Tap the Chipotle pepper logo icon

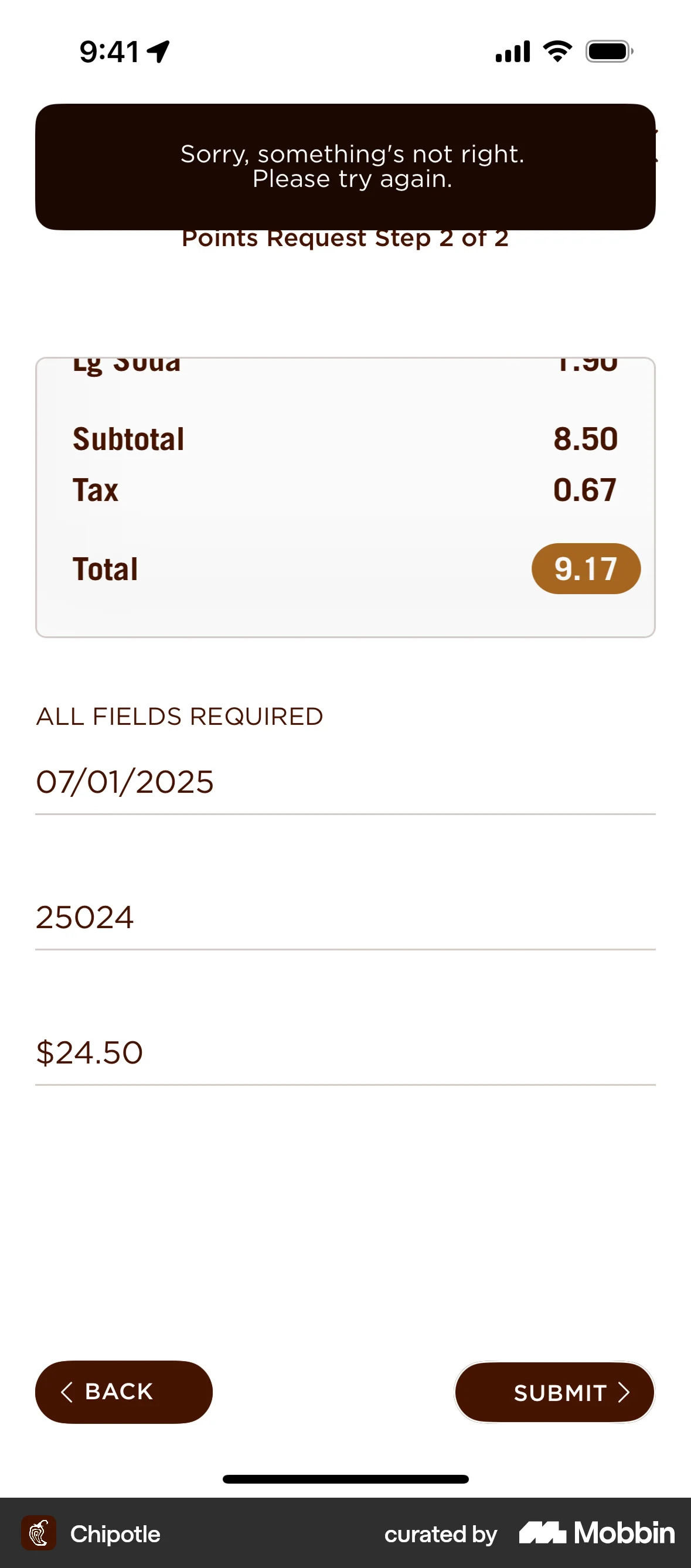pos(38,1533)
